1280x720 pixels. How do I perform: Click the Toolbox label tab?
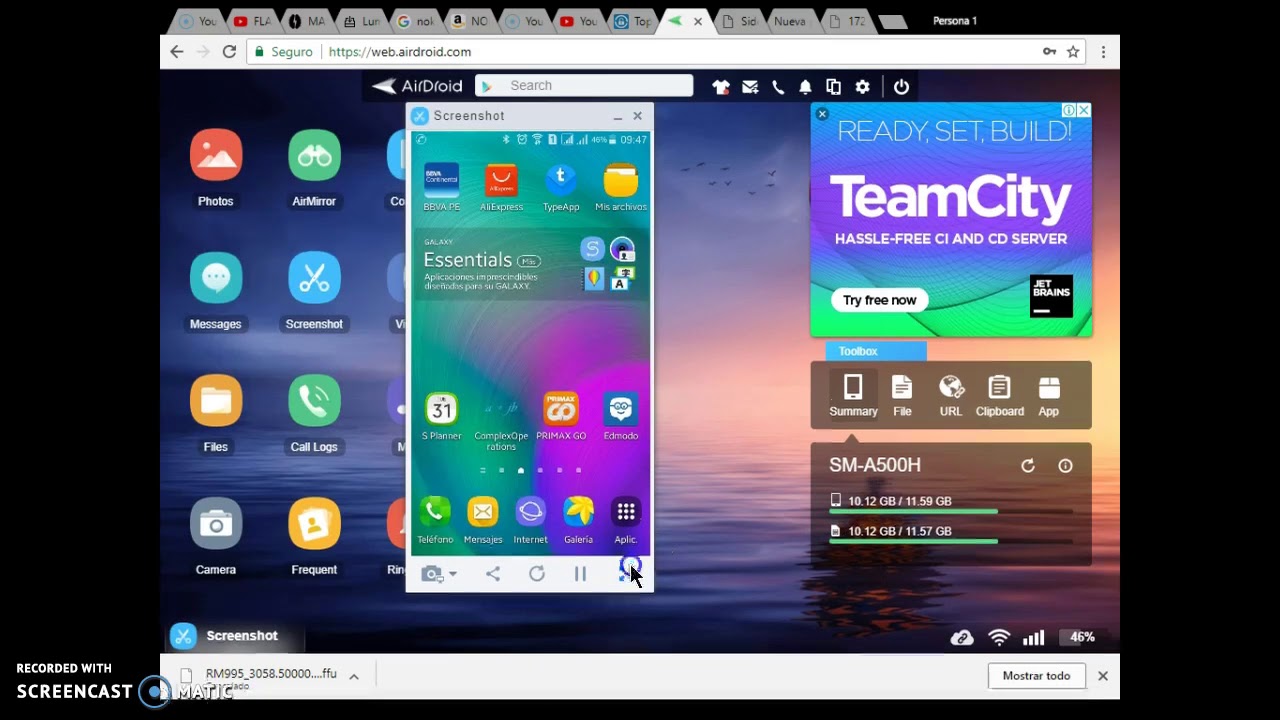click(876, 351)
